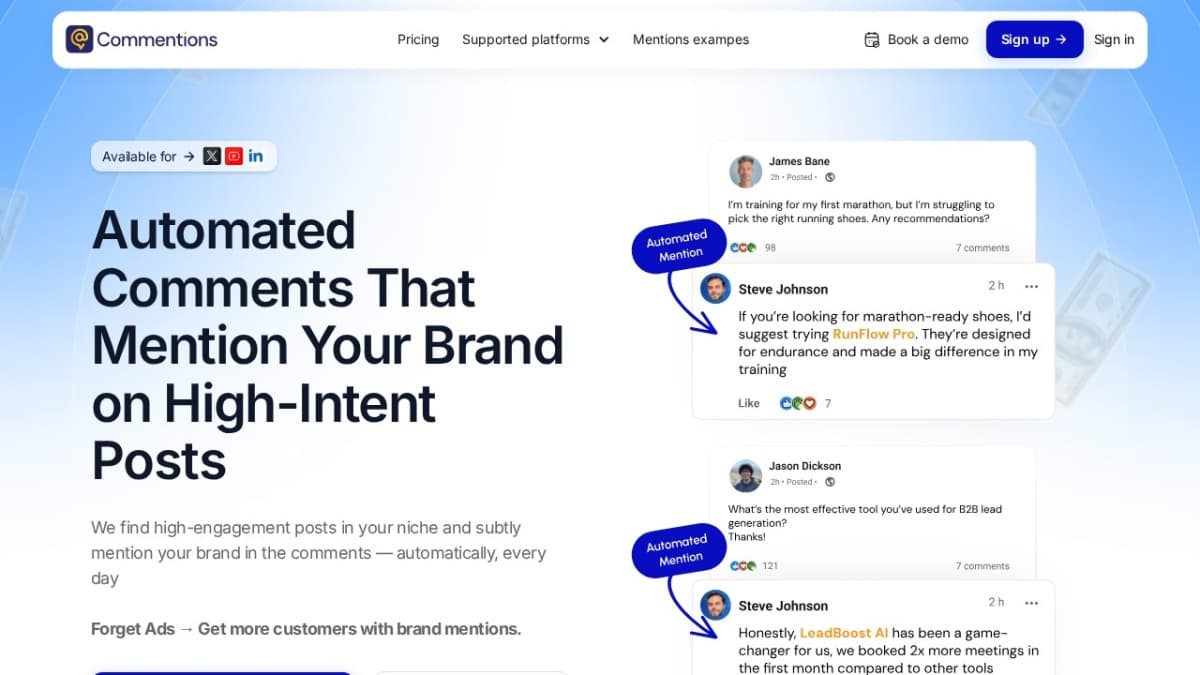The width and height of the screenshot is (1200, 675).
Task: Open the Pricing menu item
Action: [418, 40]
